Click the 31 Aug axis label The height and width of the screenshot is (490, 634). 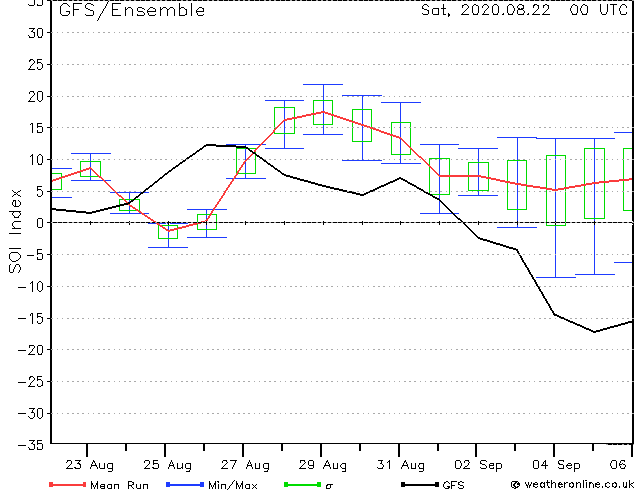pyautogui.click(x=401, y=465)
